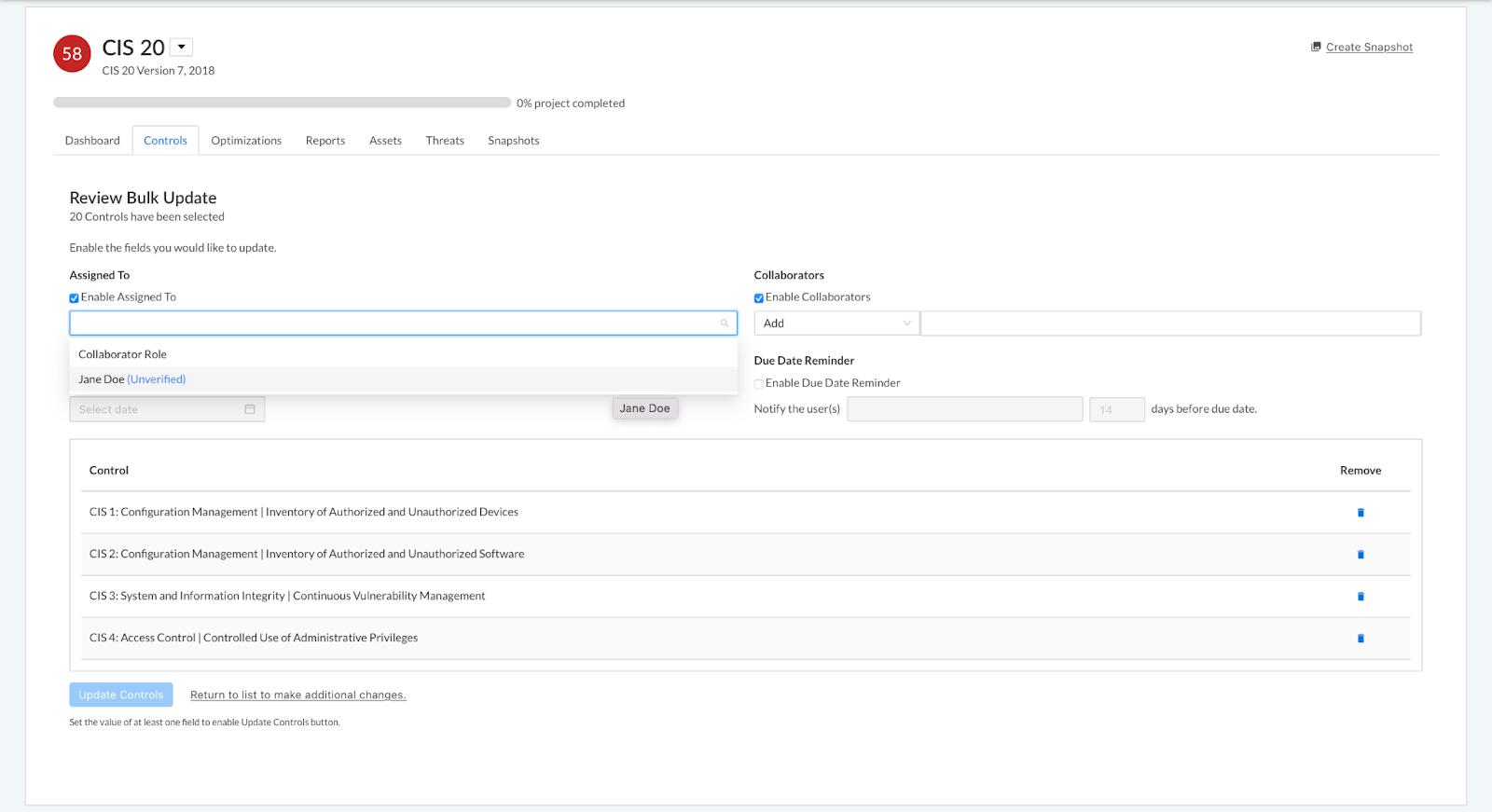Click the Create Snapshot icon
This screenshot has width=1492, height=812.
click(1316, 47)
